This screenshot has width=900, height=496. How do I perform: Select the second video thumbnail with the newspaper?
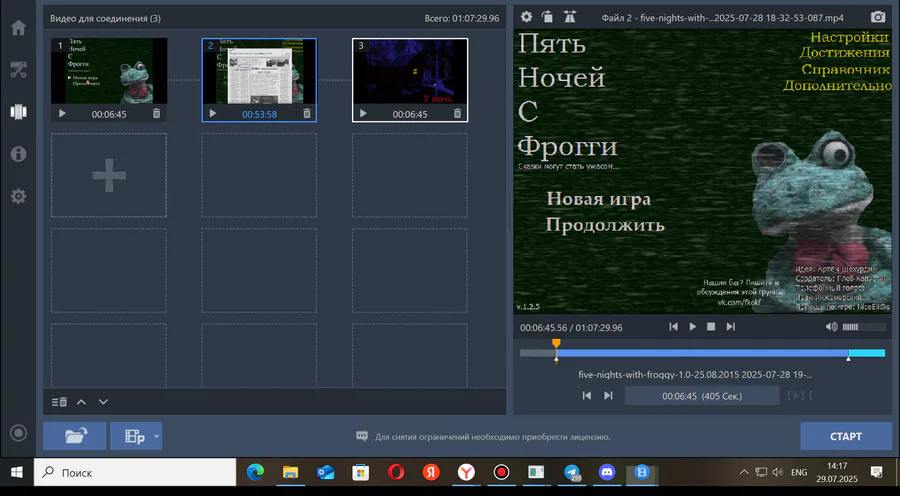pyautogui.click(x=259, y=71)
